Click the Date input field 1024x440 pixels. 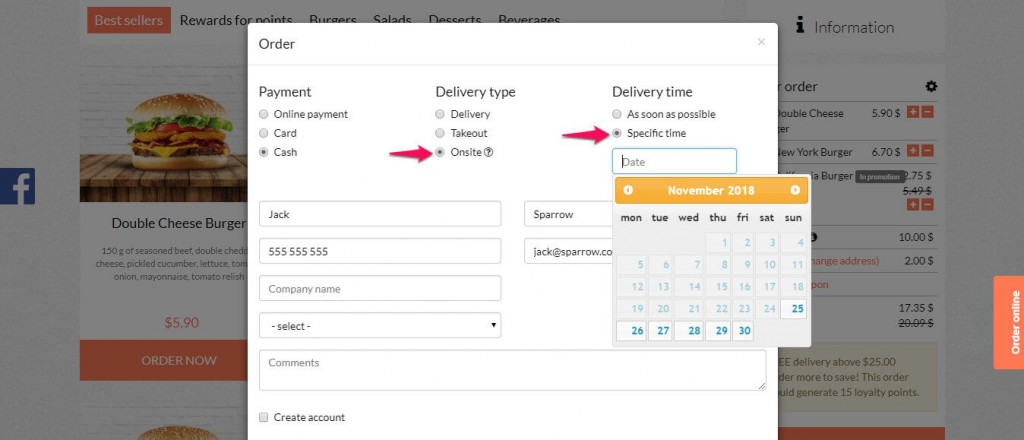click(674, 161)
